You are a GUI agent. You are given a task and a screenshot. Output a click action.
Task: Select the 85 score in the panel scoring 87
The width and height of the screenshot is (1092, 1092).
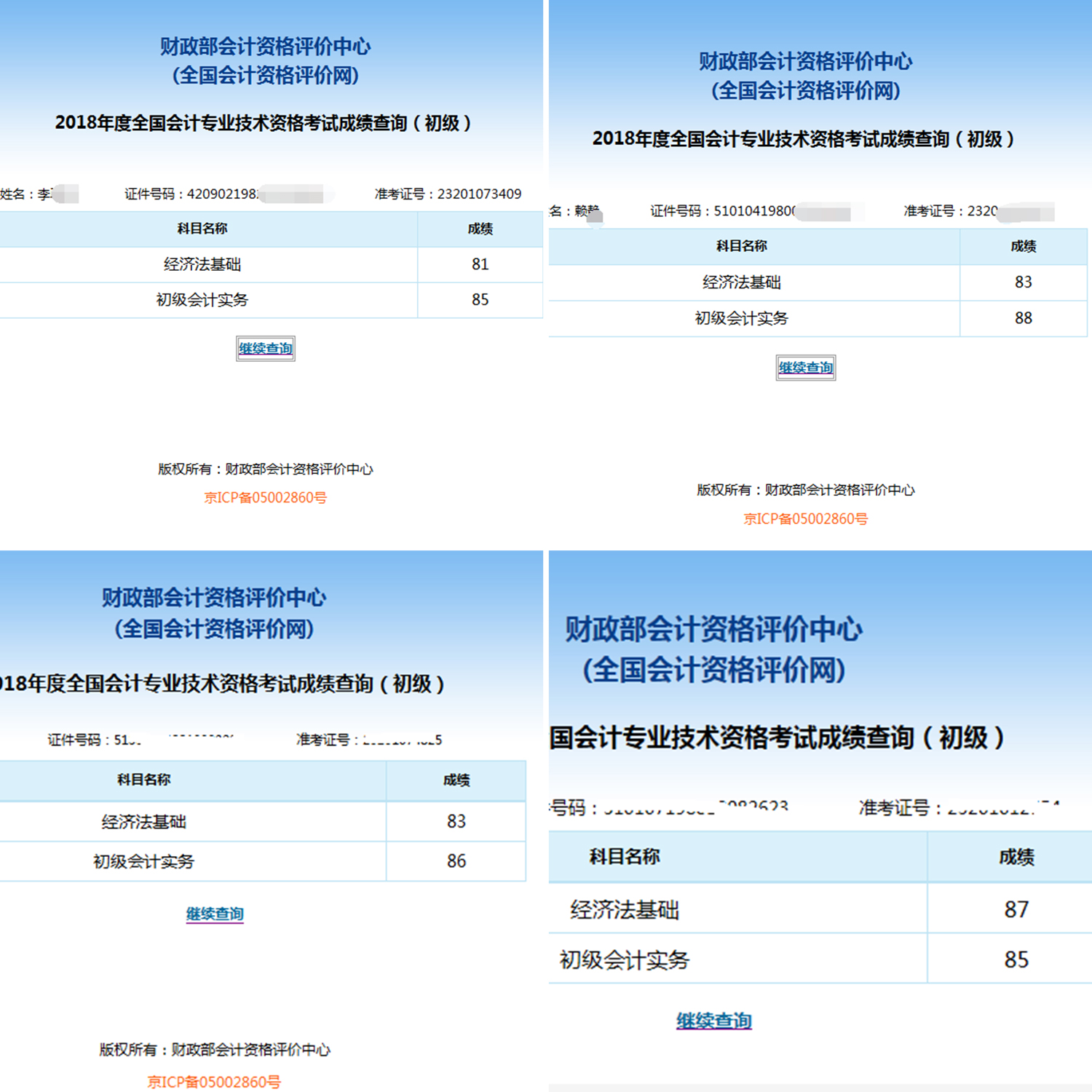coord(1016,959)
